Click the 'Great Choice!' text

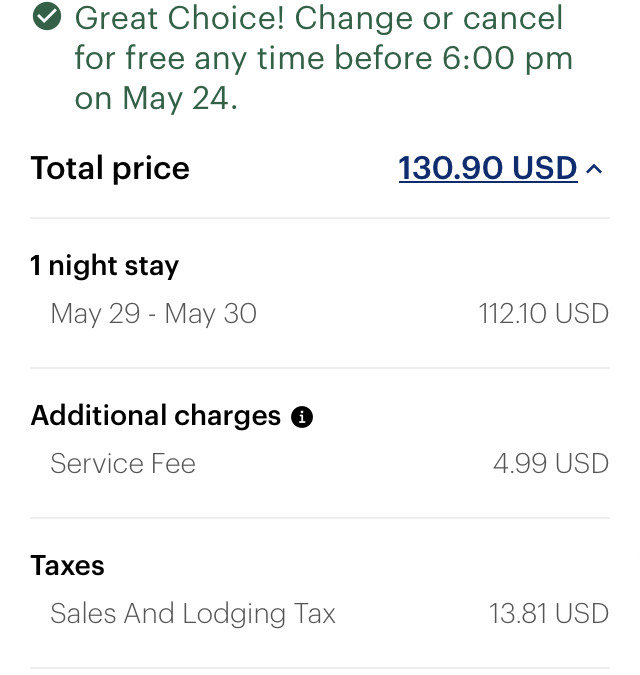[179, 18]
